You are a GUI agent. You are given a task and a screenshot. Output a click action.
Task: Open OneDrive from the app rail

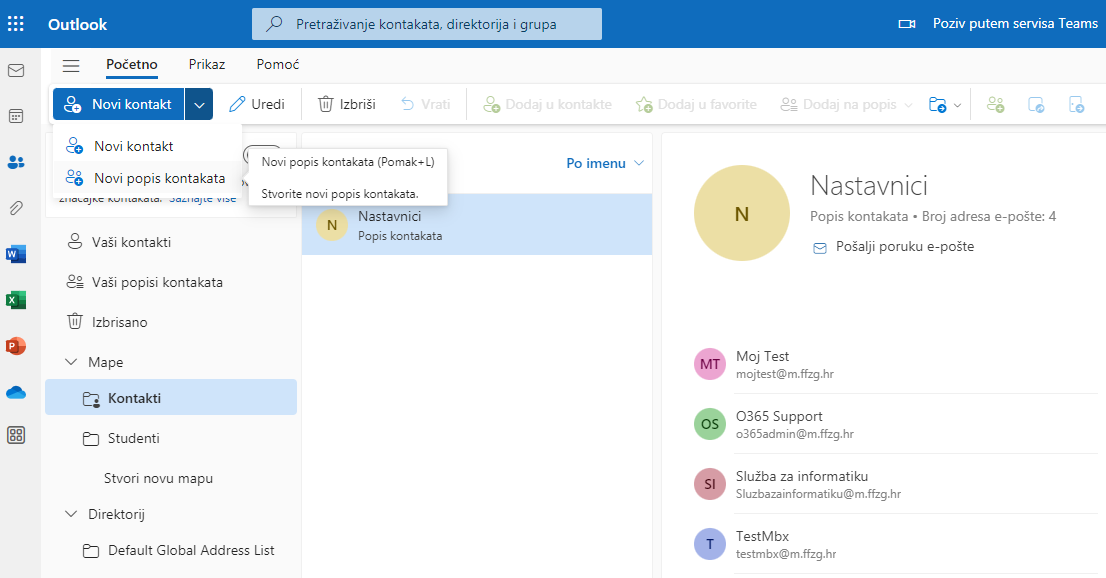[16, 392]
